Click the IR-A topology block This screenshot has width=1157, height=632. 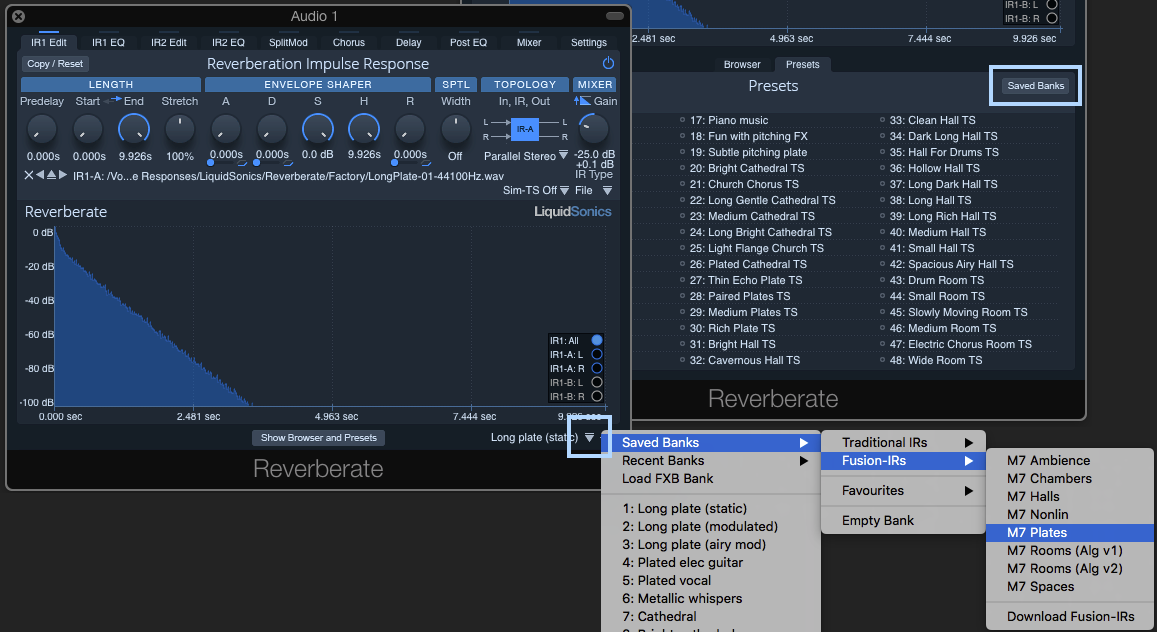(525, 129)
